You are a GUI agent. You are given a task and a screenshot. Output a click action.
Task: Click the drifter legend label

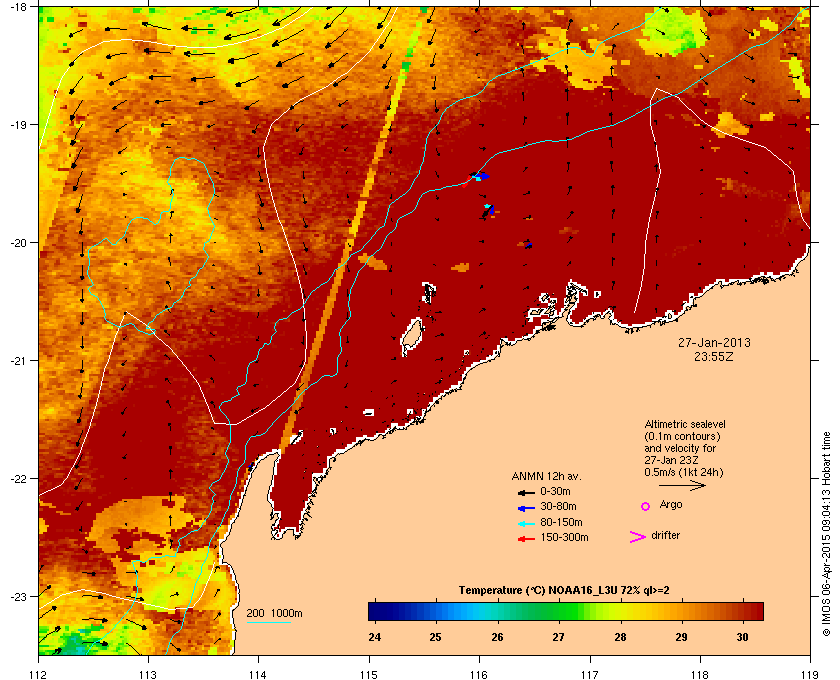point(665,535)
